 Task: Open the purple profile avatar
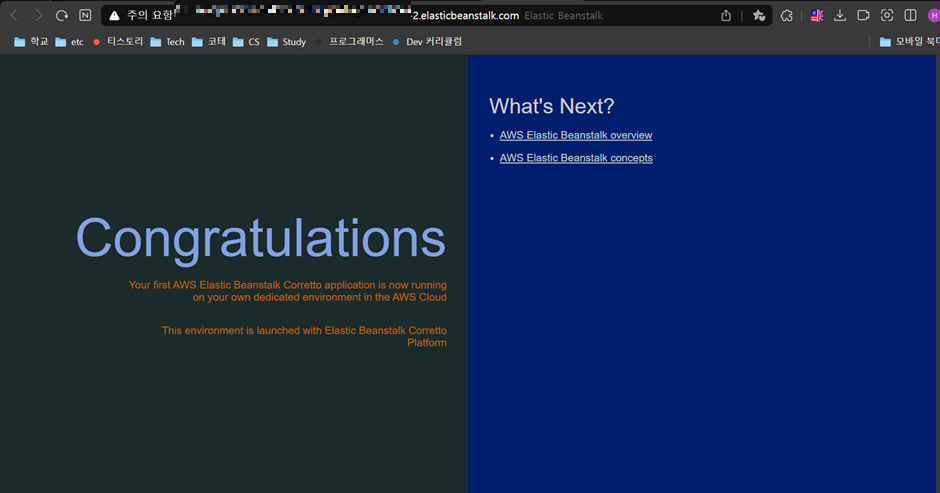[x=933, y=16]
